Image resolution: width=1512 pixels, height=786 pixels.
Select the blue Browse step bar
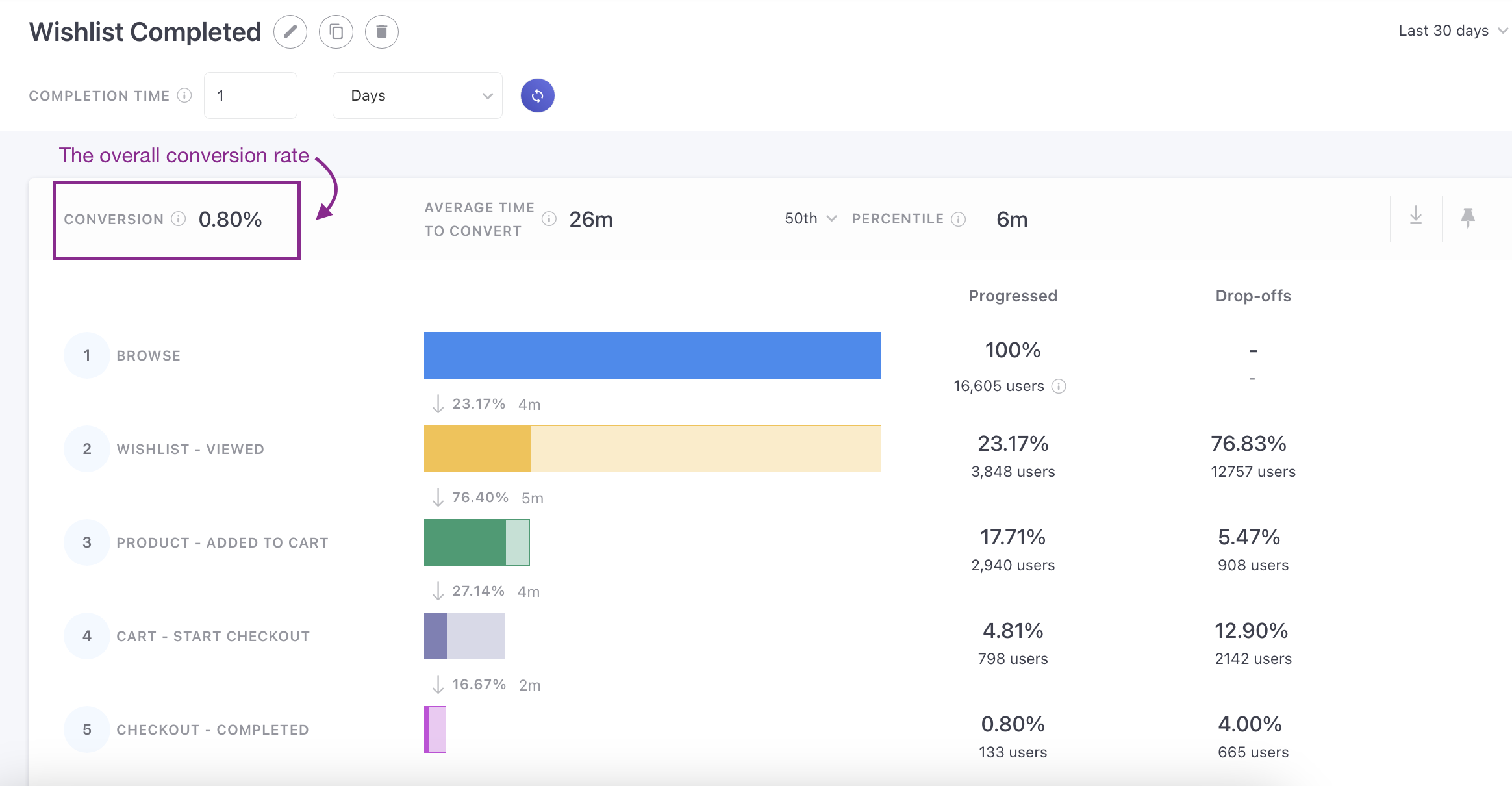click(653, 355)
